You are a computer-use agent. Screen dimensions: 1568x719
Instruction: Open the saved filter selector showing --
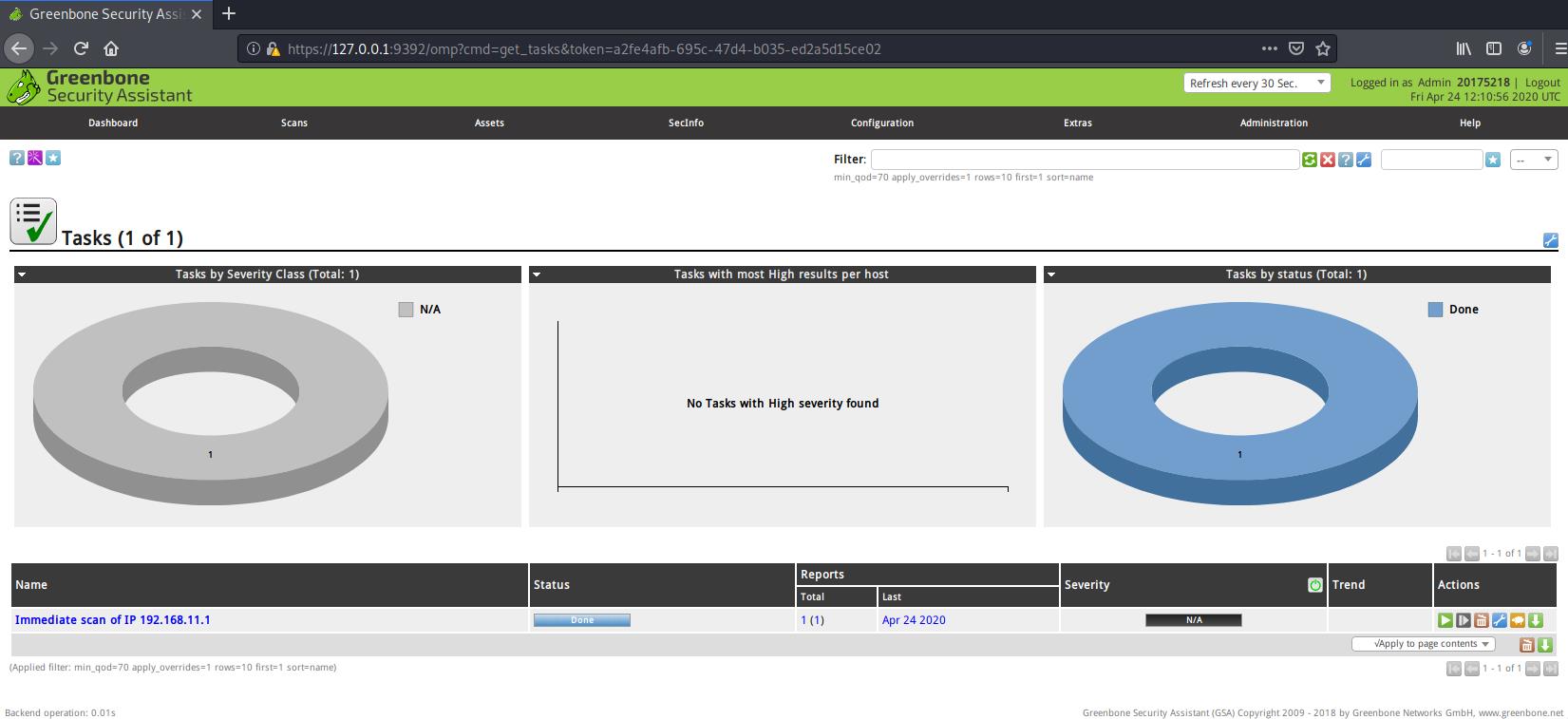point(1534,160)
